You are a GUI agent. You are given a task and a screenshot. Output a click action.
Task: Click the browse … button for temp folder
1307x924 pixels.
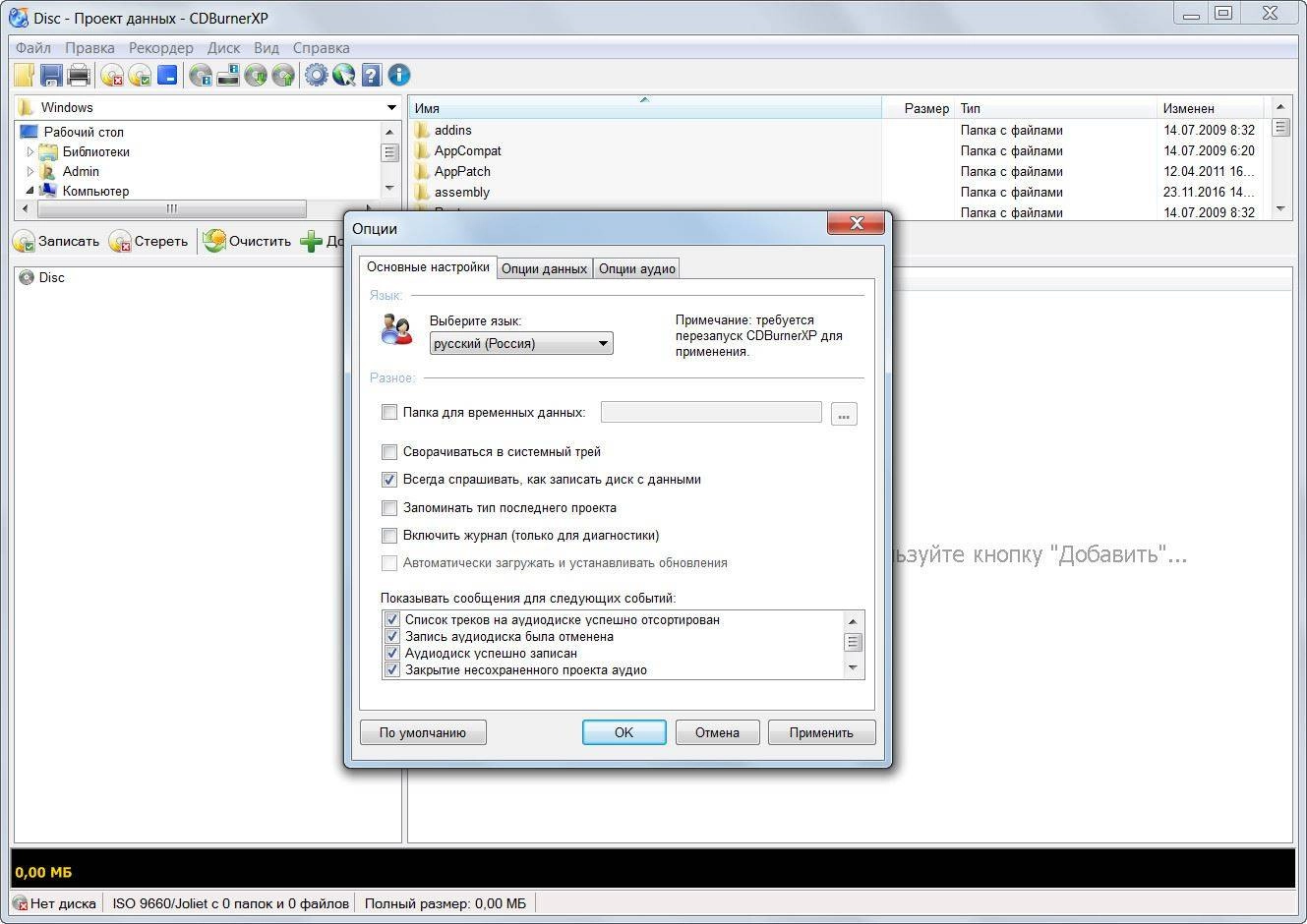[844, 414]
